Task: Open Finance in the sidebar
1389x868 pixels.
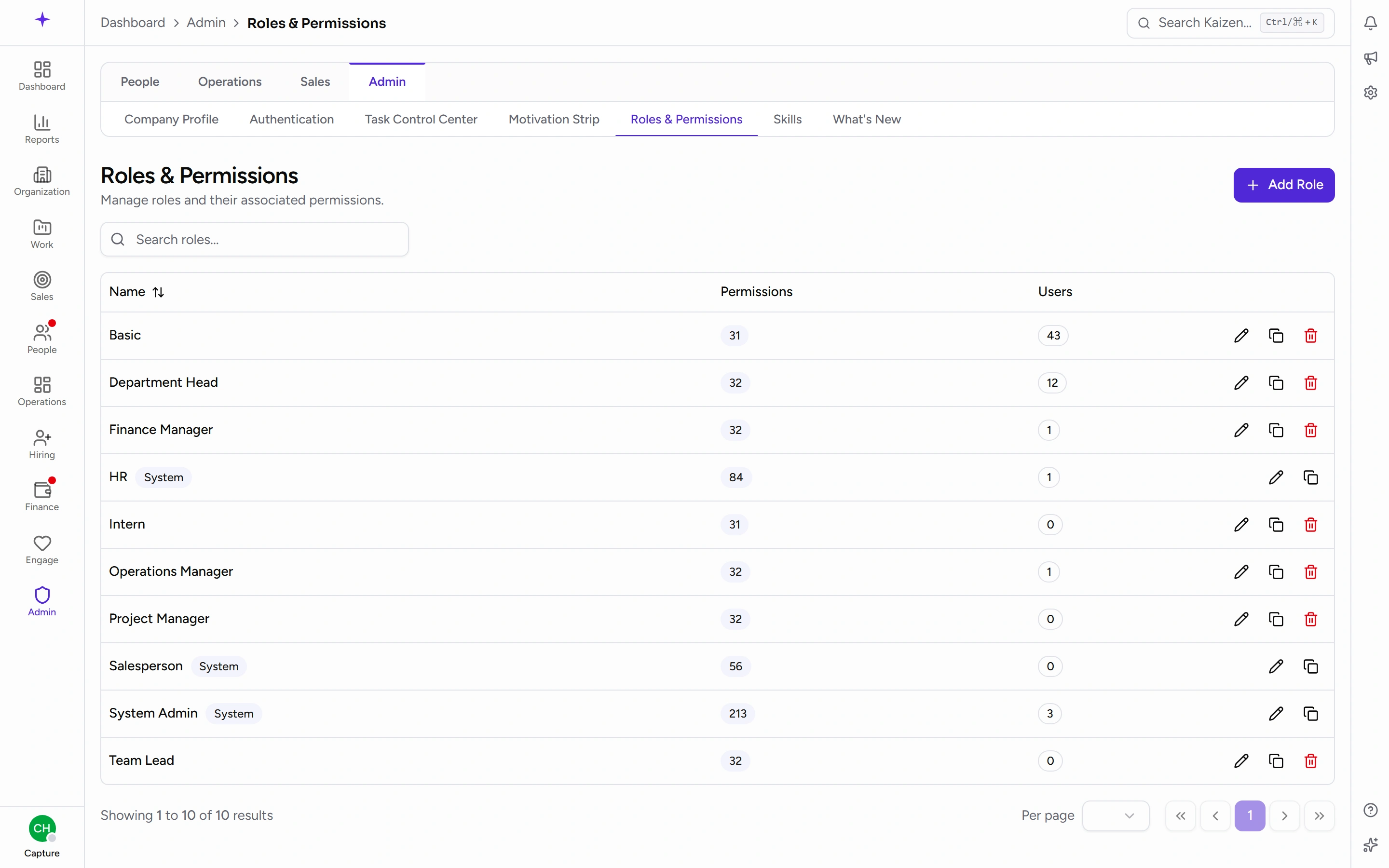Action: pos(42,496)
